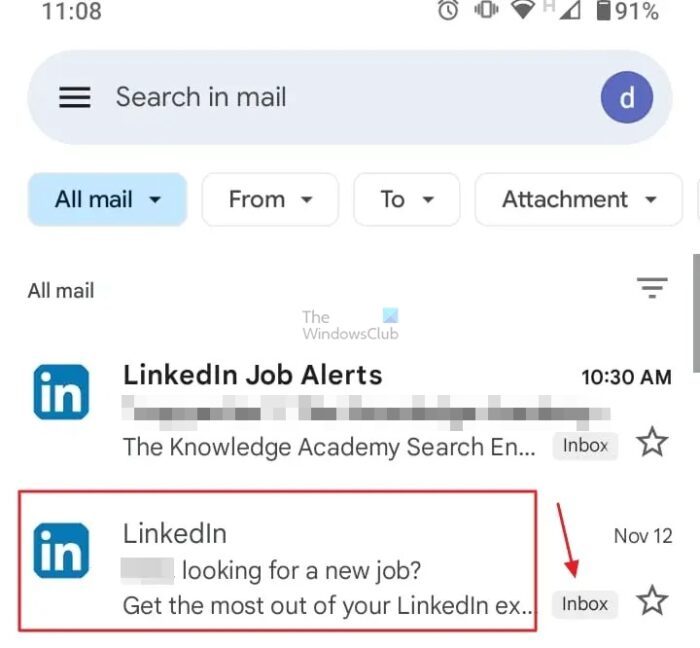
Task: Star the LinkedIn Job Alerts email
Action: pos(652,442)
